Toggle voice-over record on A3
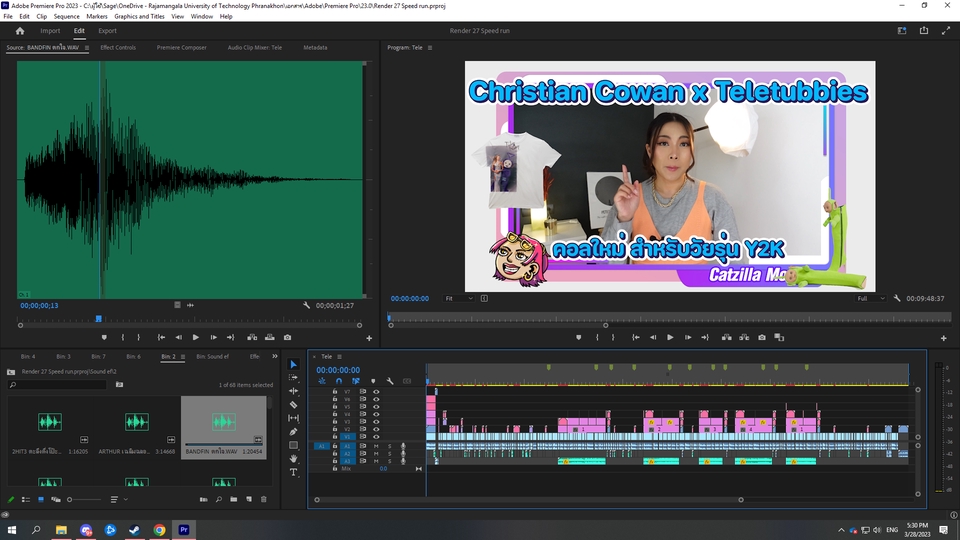960x540 pixels. pos(403,461)
